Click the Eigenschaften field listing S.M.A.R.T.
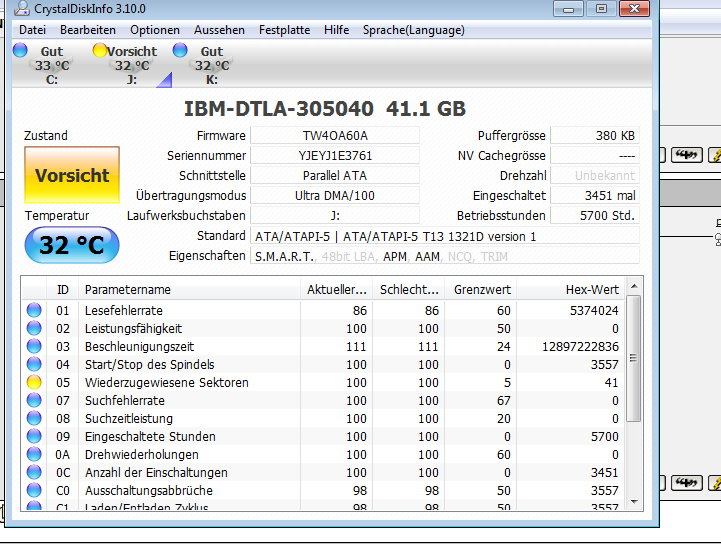Viewport: 721px width, 544px height. tap(445, 256)
